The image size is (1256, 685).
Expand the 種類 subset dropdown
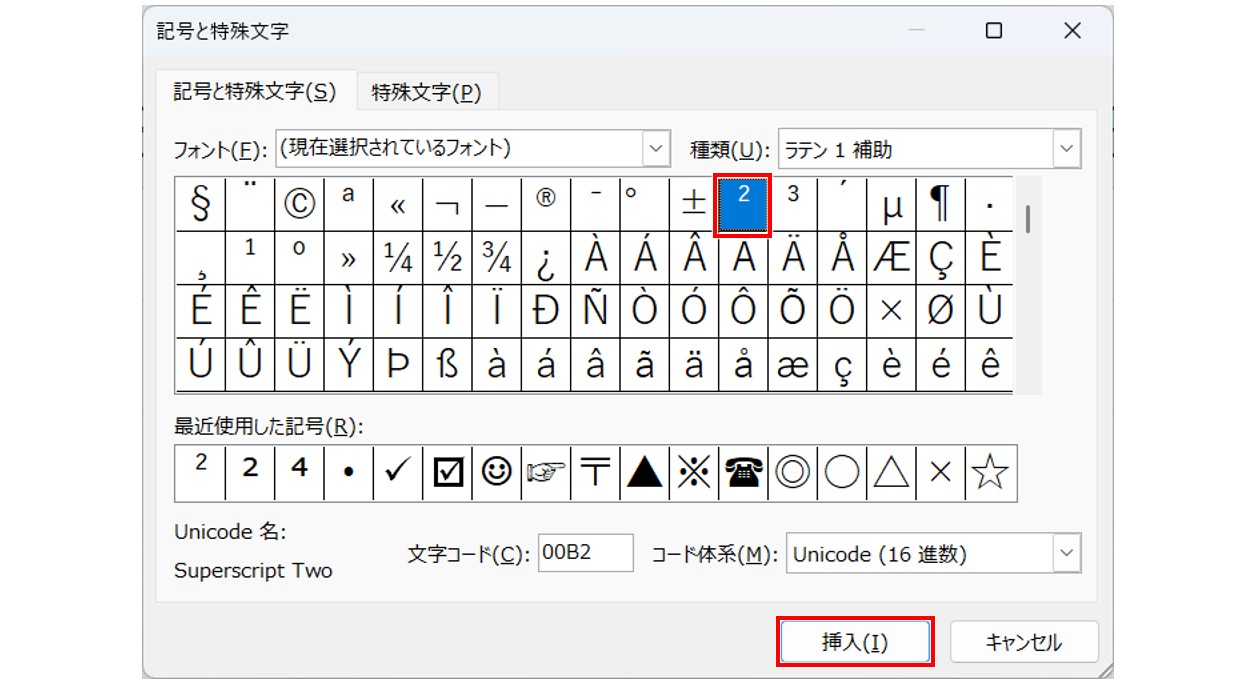click(1067, 150)
